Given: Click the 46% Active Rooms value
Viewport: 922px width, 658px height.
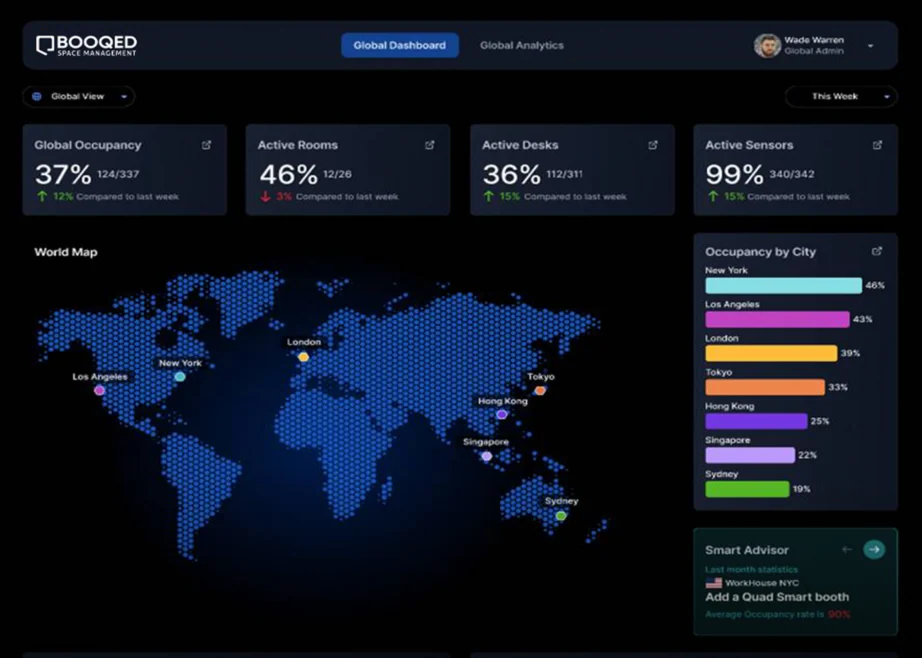Looking at the screenshot, I should click(x=288, y=174).
